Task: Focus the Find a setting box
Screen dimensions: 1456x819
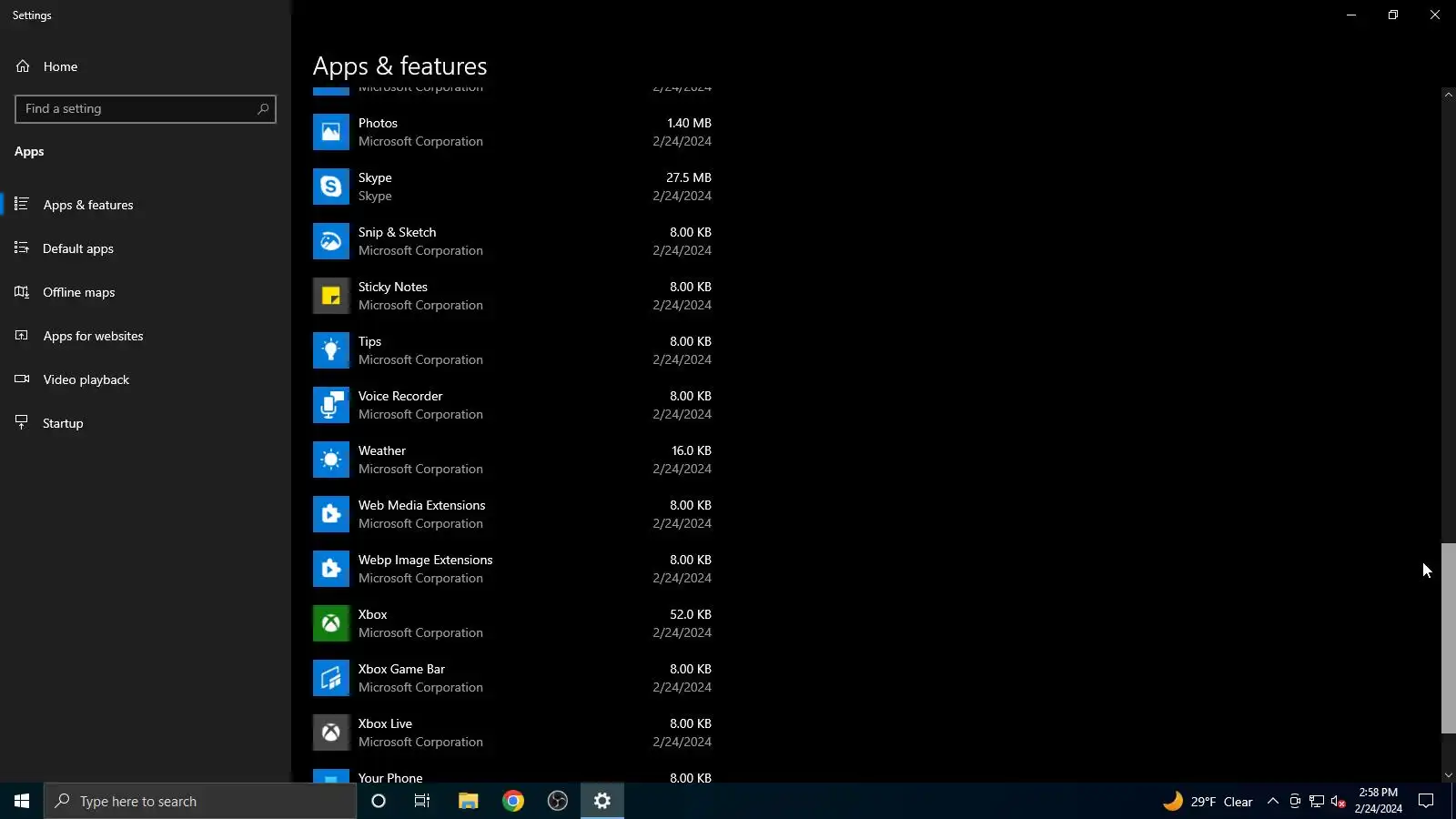Action: pyautogui.click(x=146, y=109)
